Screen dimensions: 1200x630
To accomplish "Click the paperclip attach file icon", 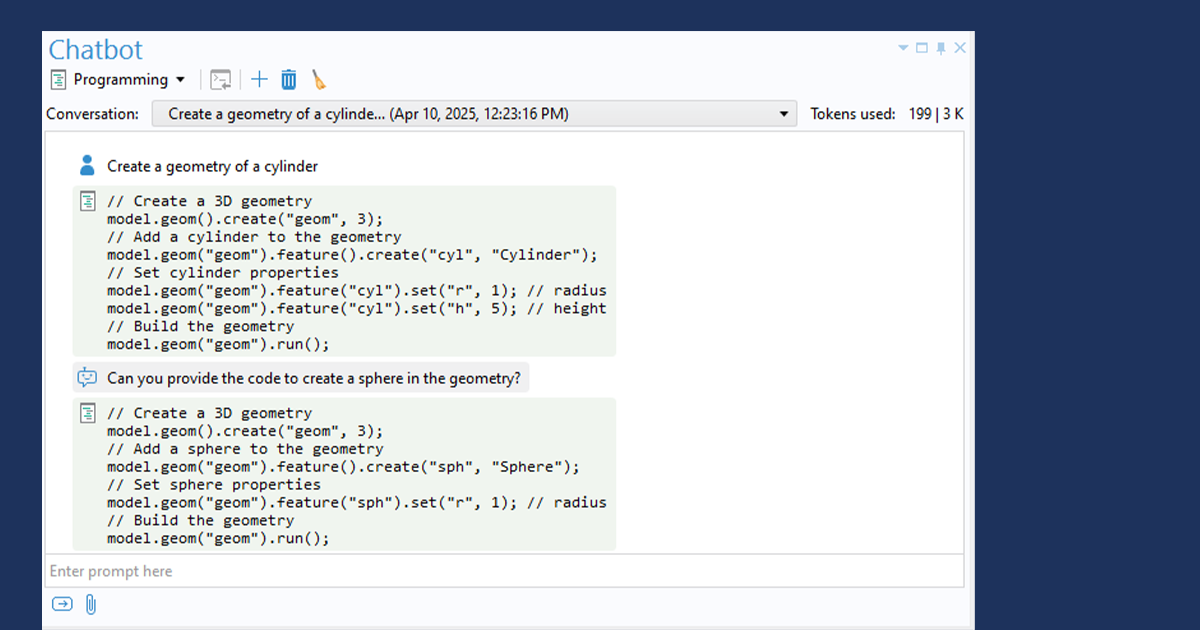I will coord(90,604).
